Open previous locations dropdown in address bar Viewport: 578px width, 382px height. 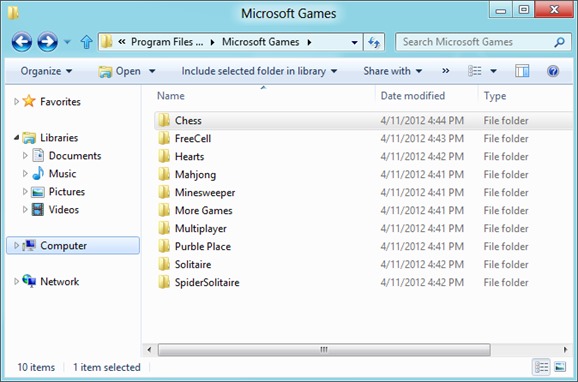pyautogui.click(x=354, y=42)
